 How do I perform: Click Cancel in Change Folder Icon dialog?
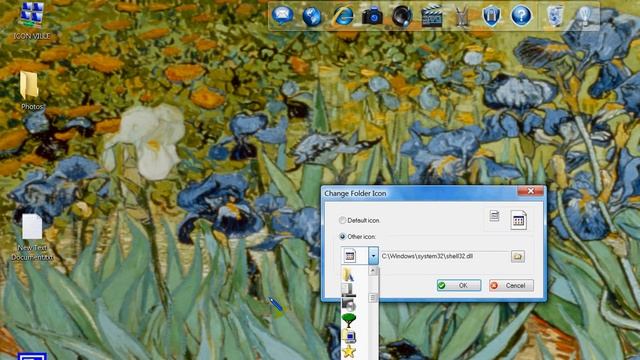pos(511,285)
